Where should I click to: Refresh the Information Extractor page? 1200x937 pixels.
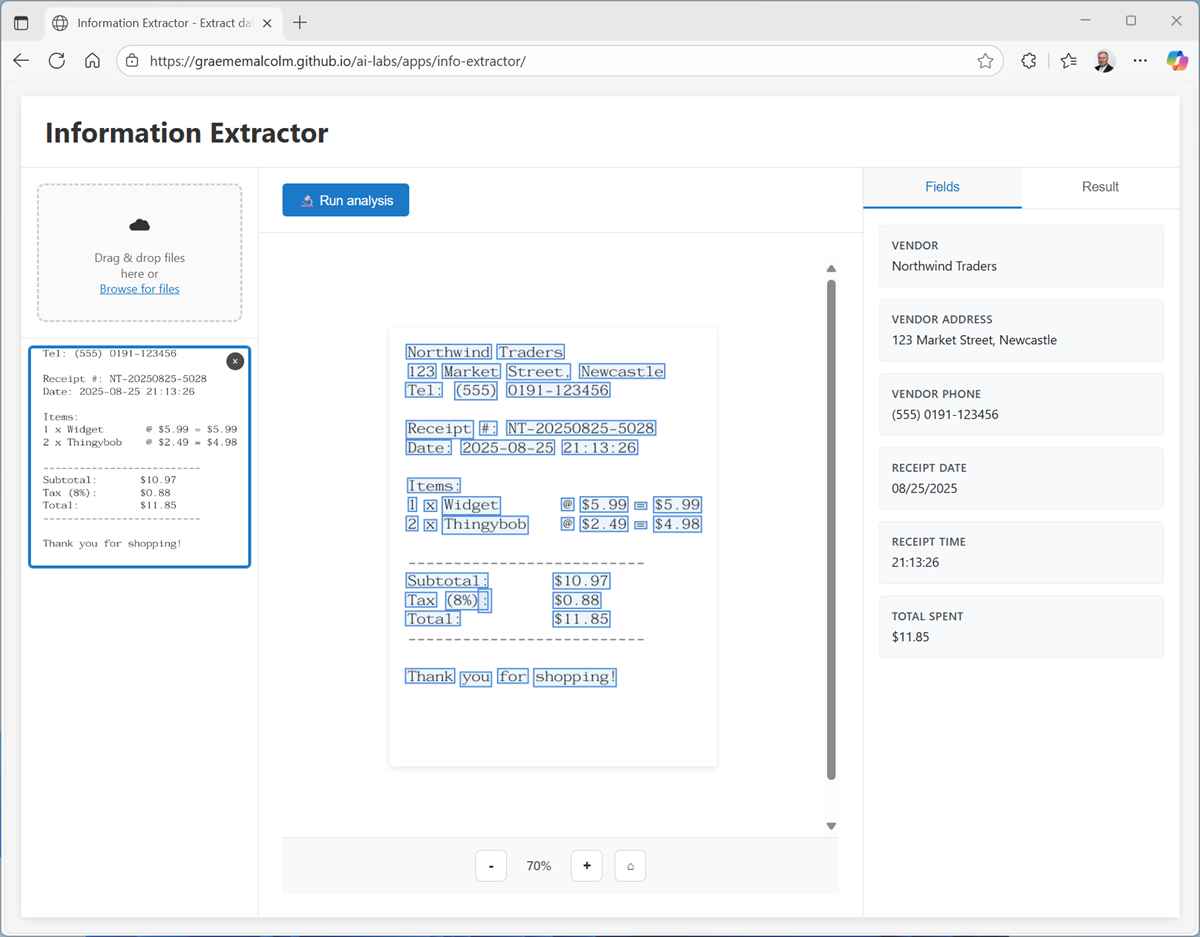[x=57, y=60]
